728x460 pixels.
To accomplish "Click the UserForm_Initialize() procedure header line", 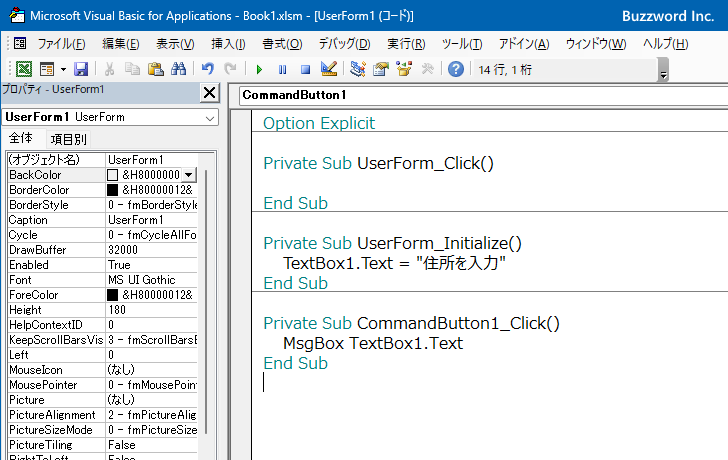I will click(392, 243).
